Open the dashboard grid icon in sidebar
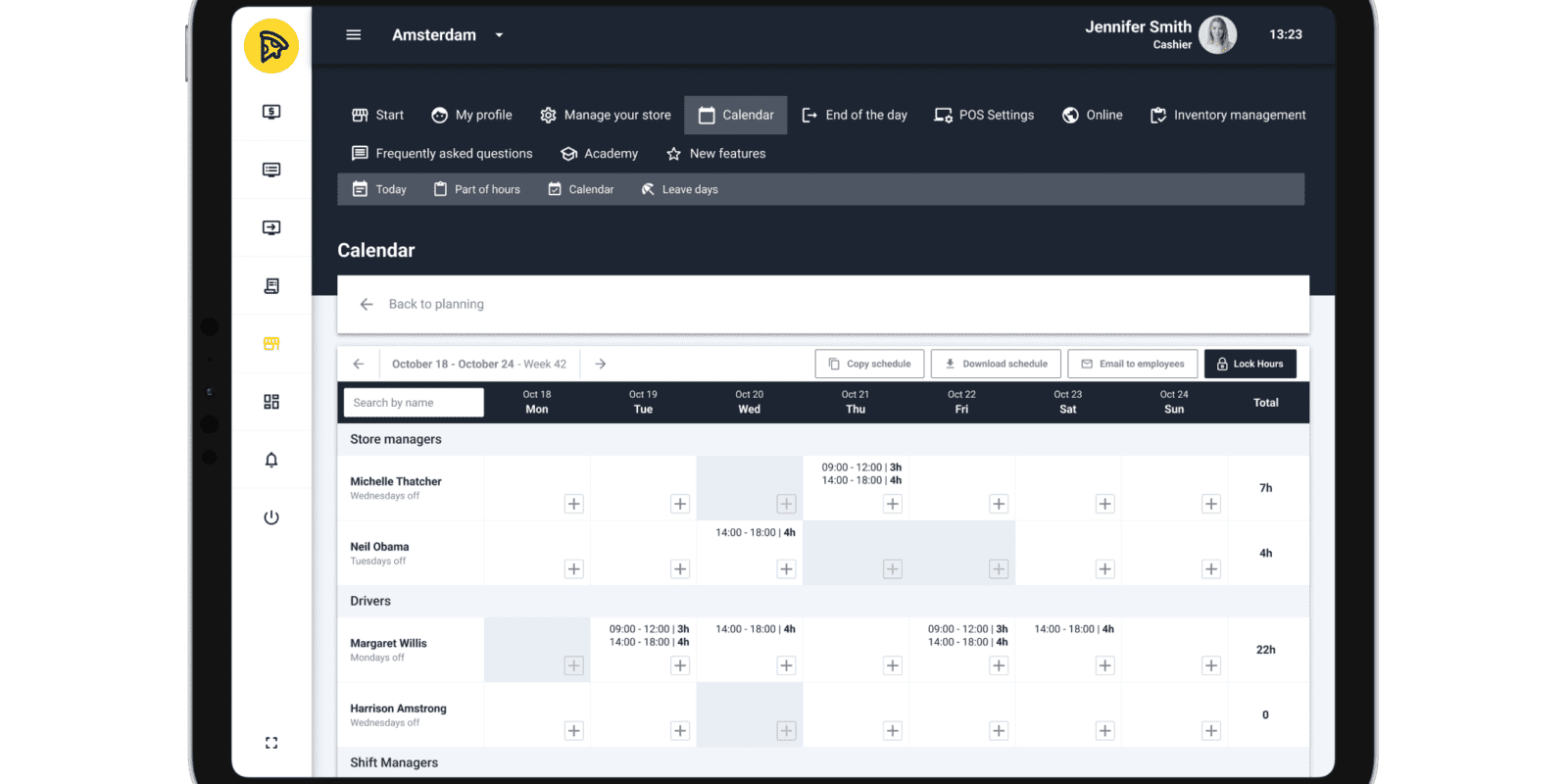The image size is (1568, 784). (x=271, y=402)
